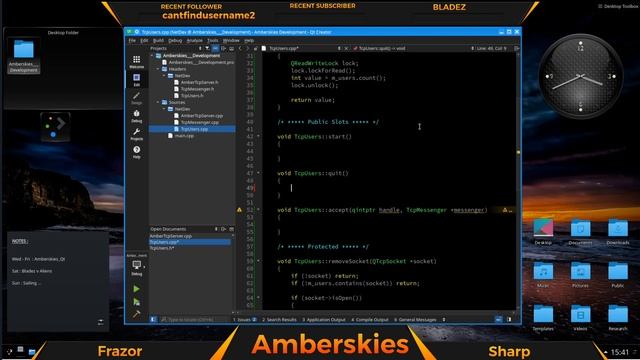The image size is (640, 360).
Task: Toggle synchronize with editor link icon
Action: click(215, 48)
